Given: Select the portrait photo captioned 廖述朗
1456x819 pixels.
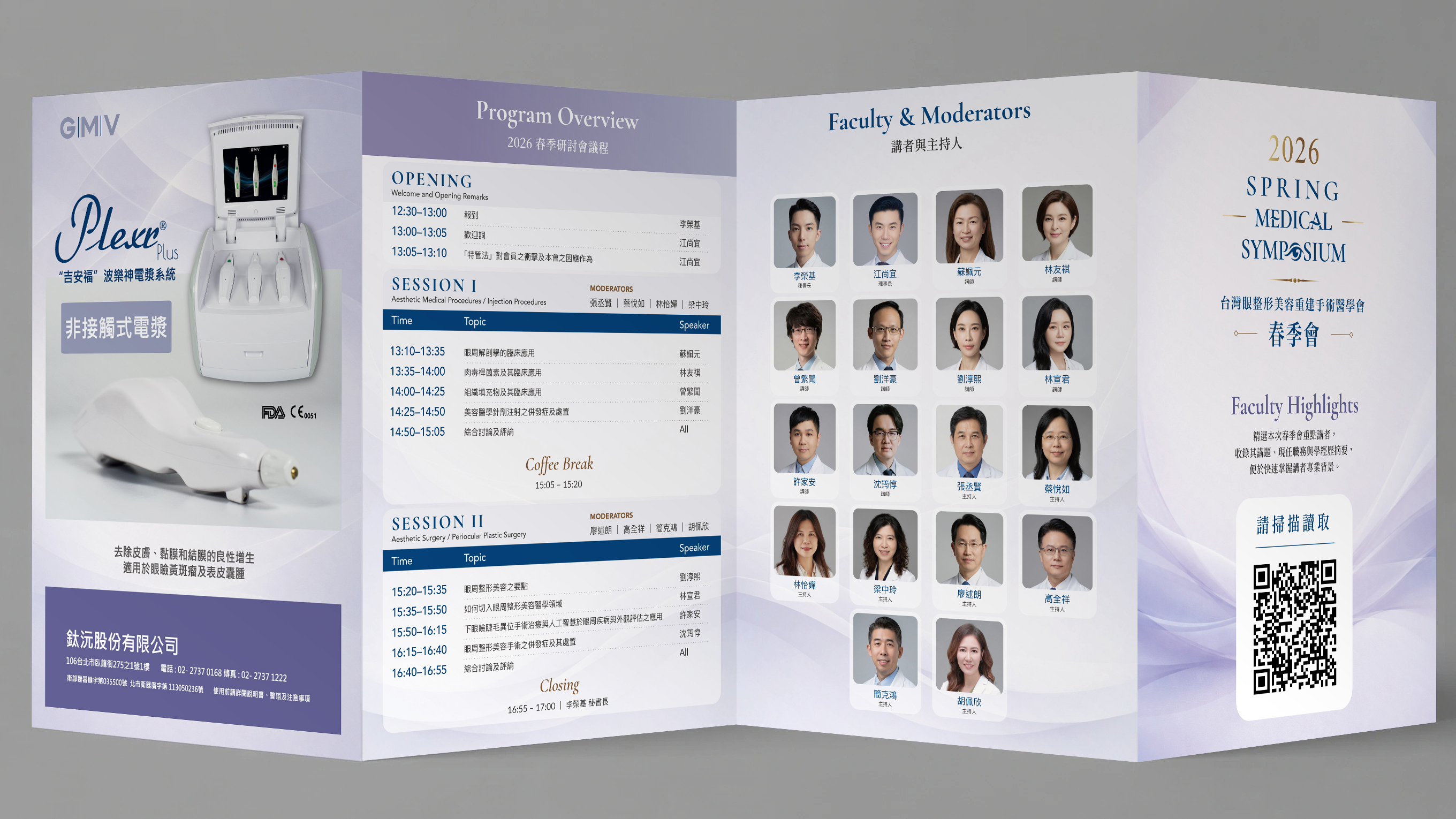Looking at the screenshot, I should point(969,549).
